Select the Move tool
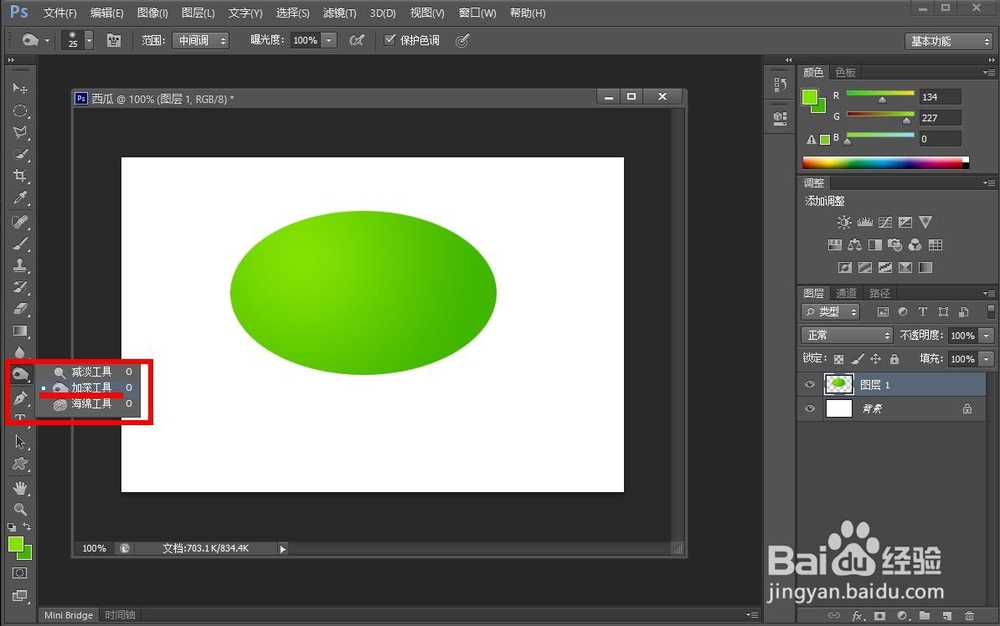The height and width of the screenshot is (626, 1000). tap(20, 88)
